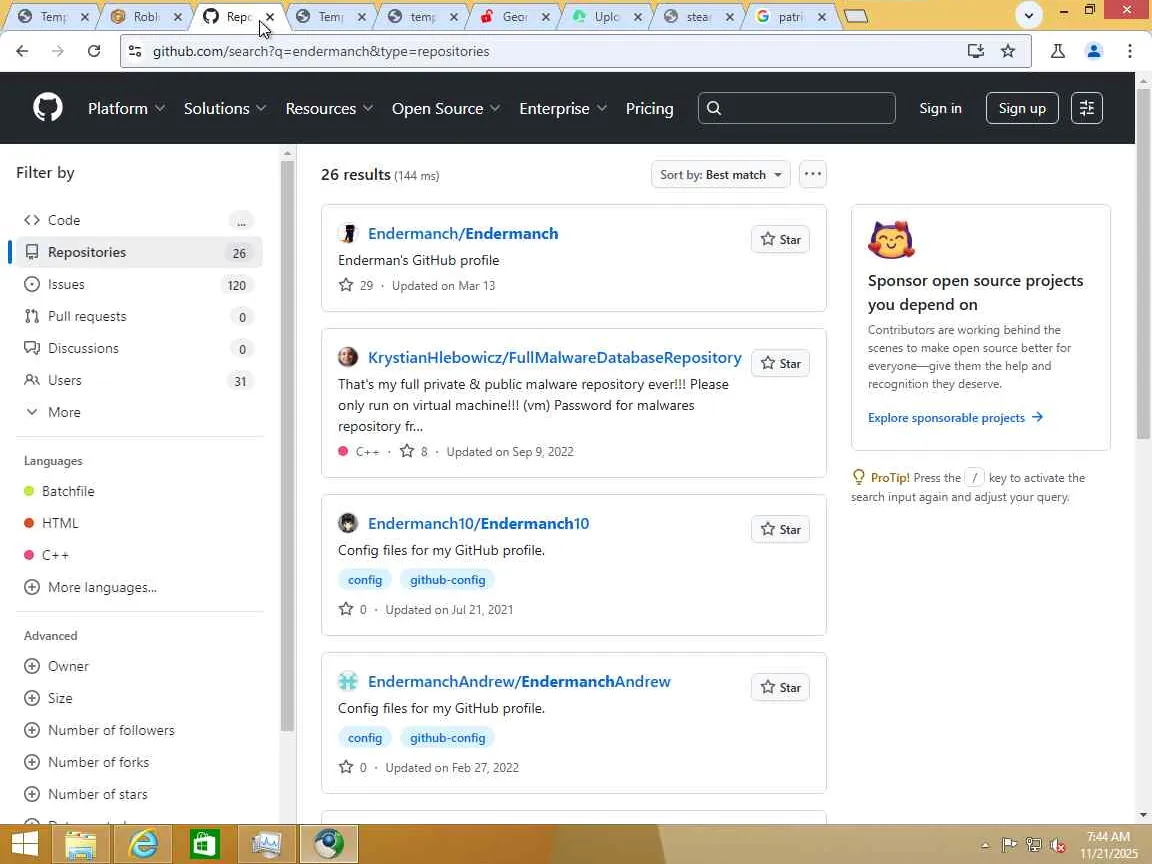Expand the Enterprise menu
Image resolution: width=1152 pixels, height=864 pixels.
click(x=563, y=108)
